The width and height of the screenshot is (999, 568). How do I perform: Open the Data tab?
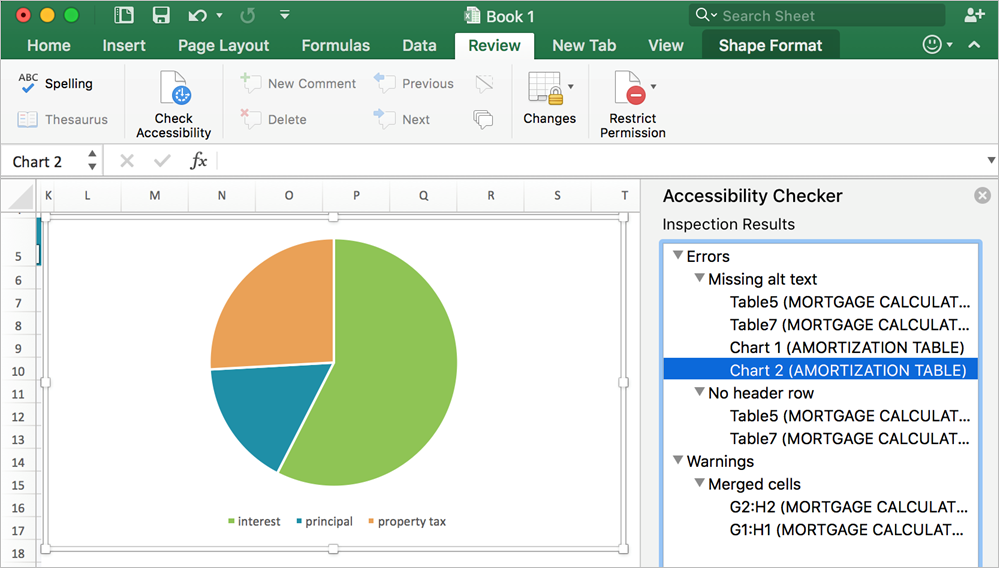click(419, 45)
